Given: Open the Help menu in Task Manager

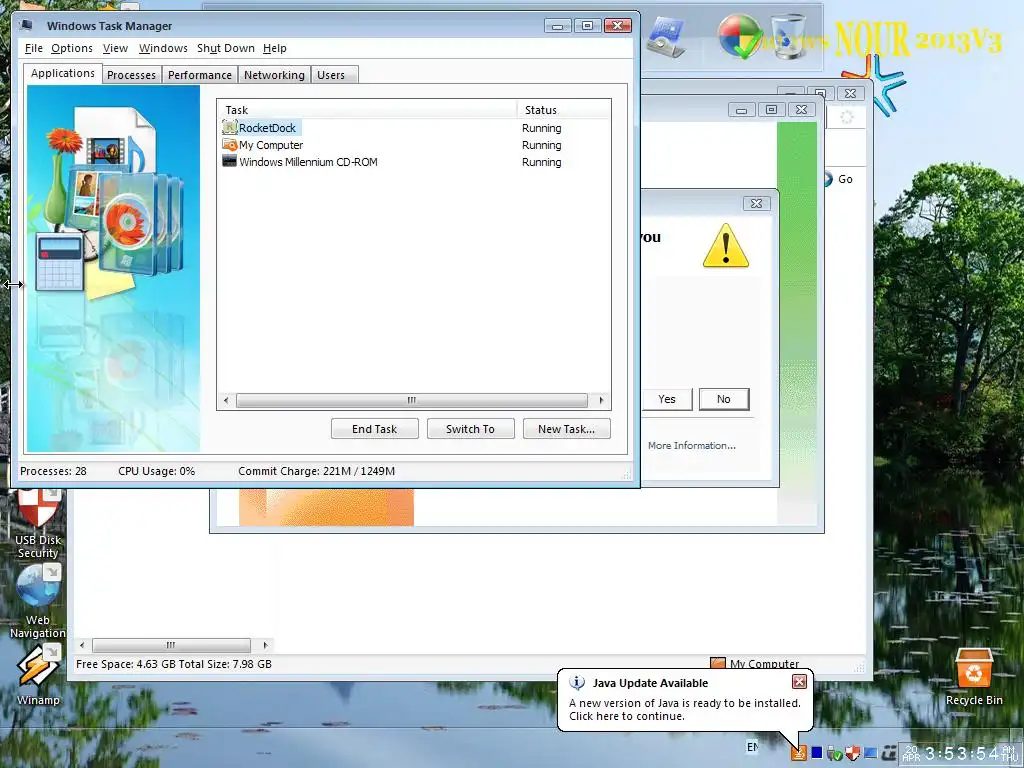Looking at the screenshot, I should click(x=274, y=48).
